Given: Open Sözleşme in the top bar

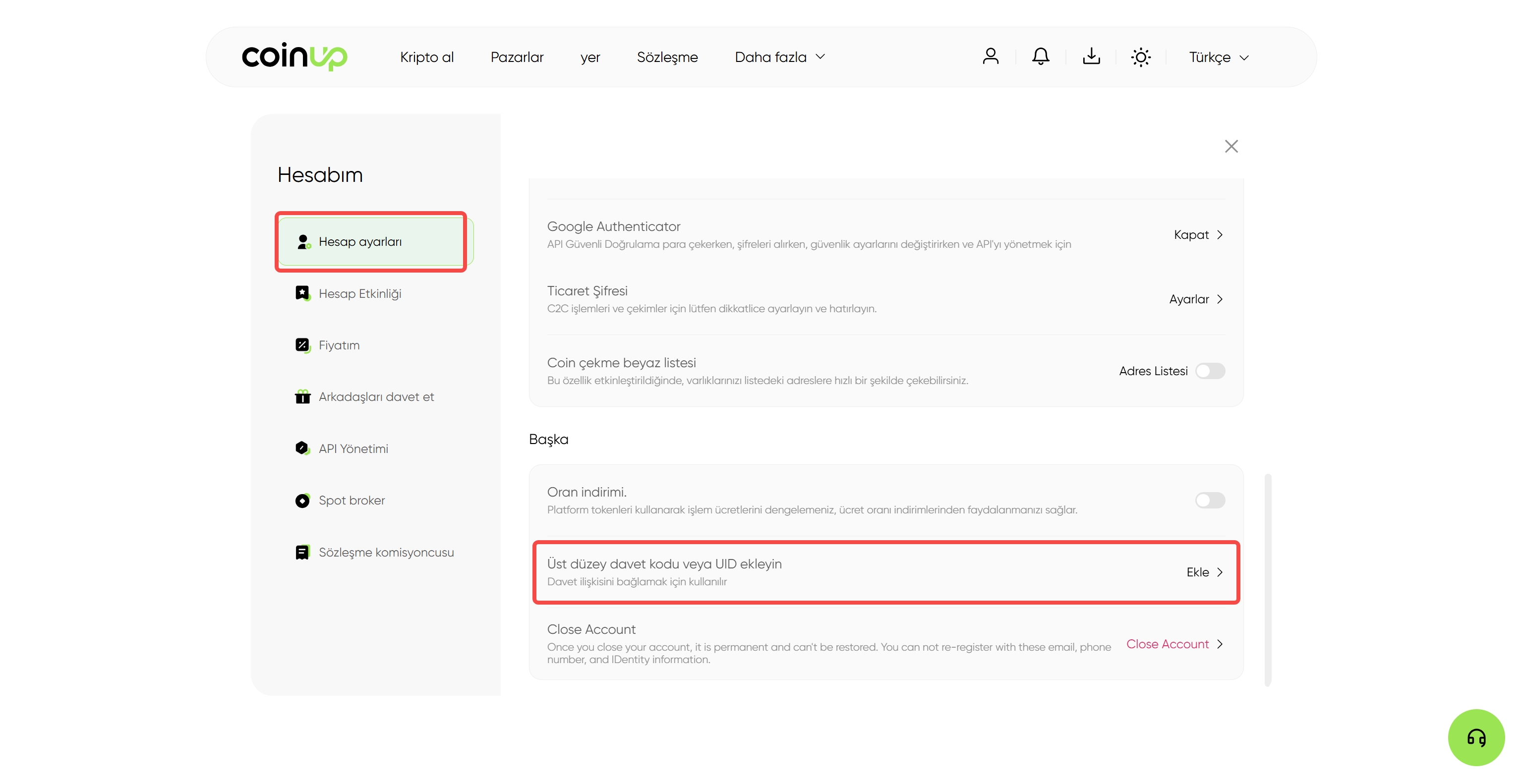Looking at the screenshot, I should click(x=667, y=56).
